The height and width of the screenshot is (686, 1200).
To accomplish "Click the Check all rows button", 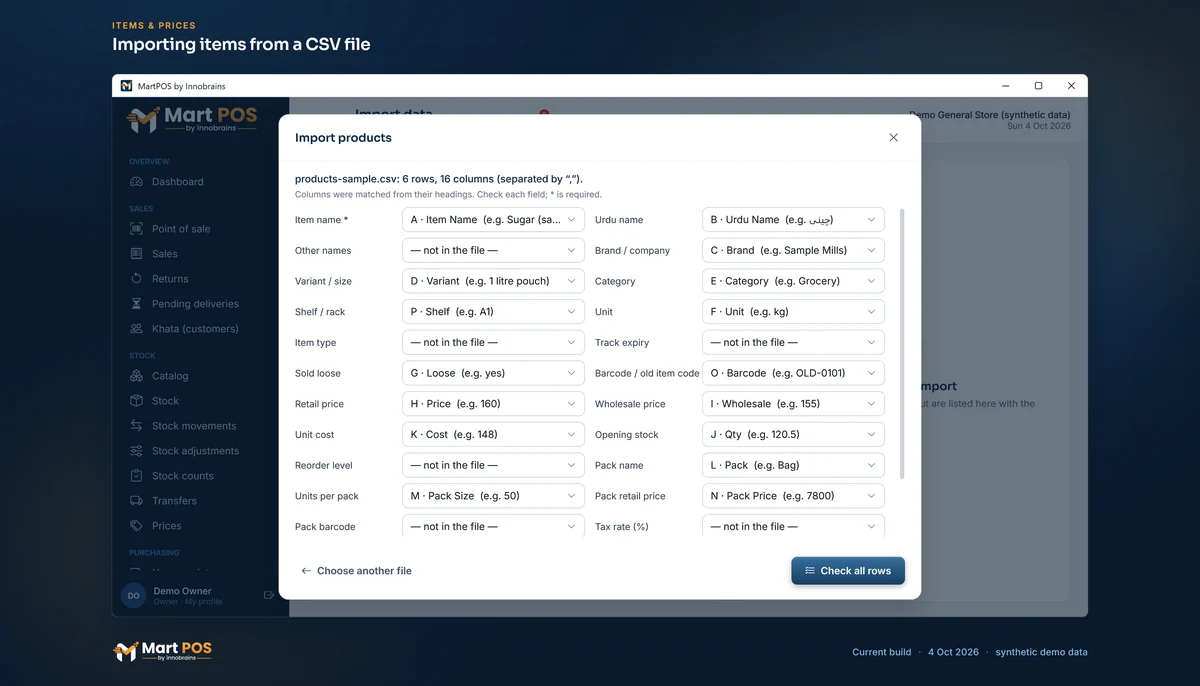I will [x=848, y=571].
